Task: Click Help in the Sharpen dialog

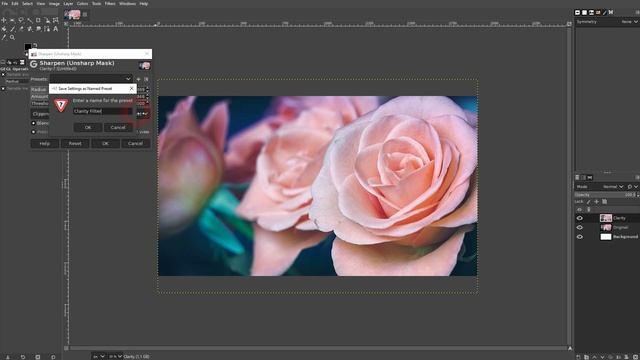Action: click(x=44, y=143)
